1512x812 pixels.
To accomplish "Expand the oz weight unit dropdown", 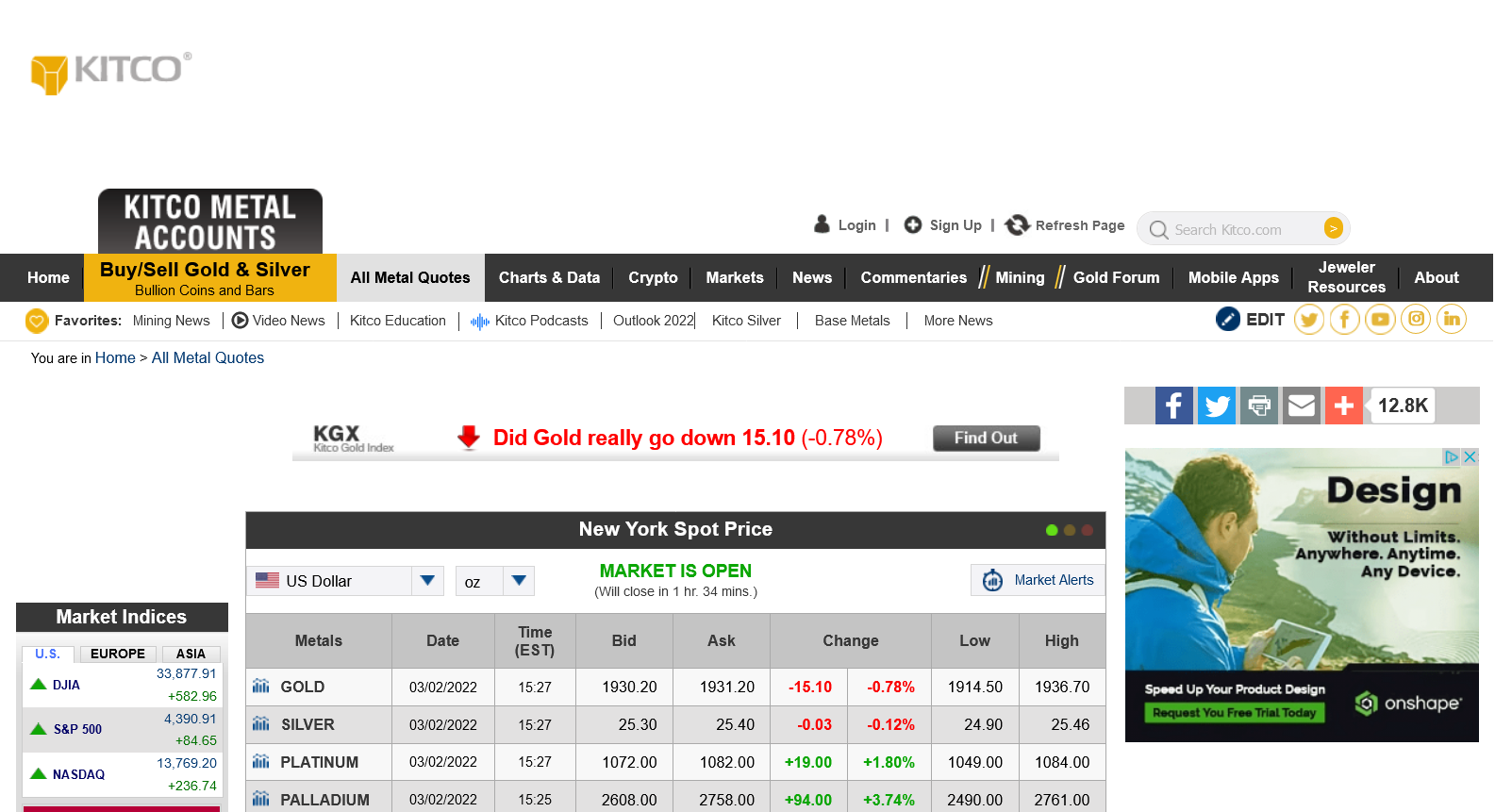I will (x=519, y=581).
